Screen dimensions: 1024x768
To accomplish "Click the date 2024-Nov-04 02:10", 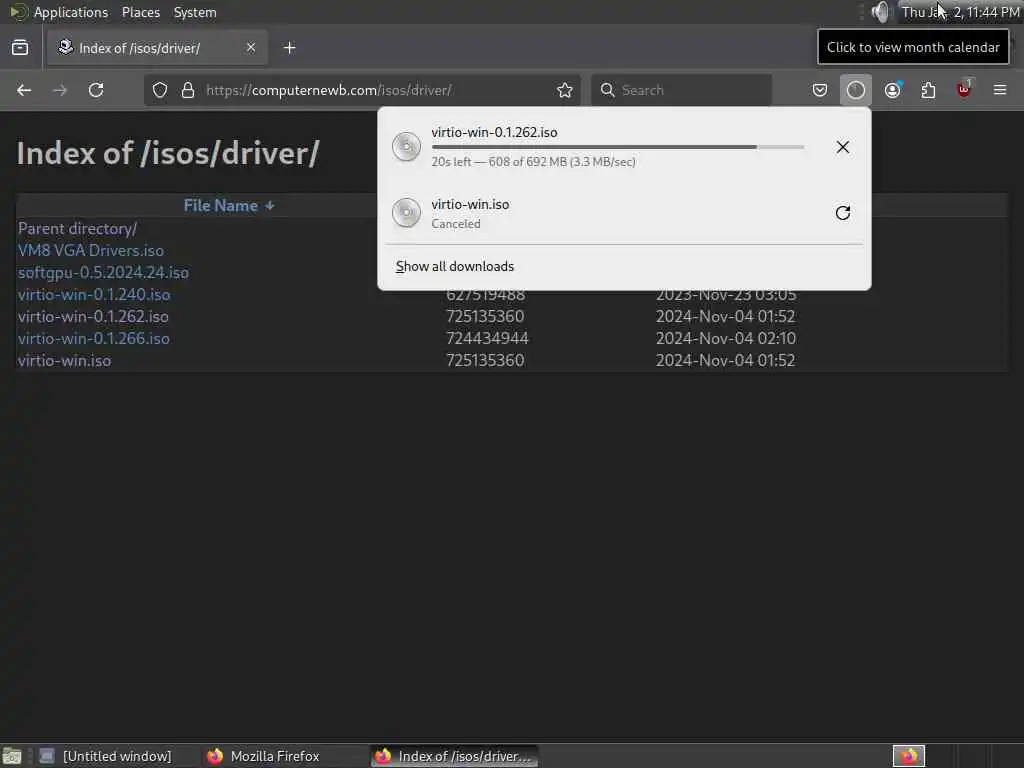I will pyautogui.click(x=726, y=338).
